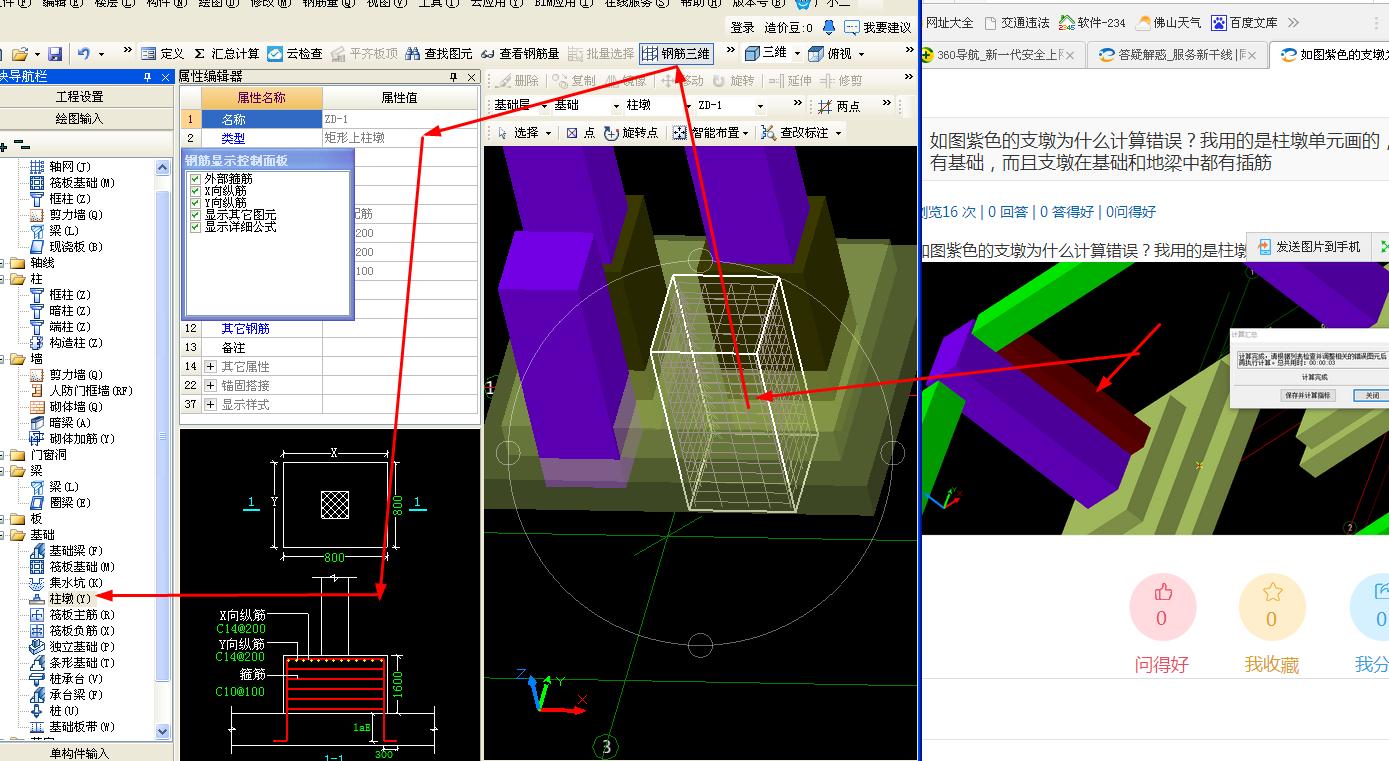This screenshot has width=1389, height=761.
Task: Open 查看钢筋量 view rebar quantity
Action: point(520,54)
